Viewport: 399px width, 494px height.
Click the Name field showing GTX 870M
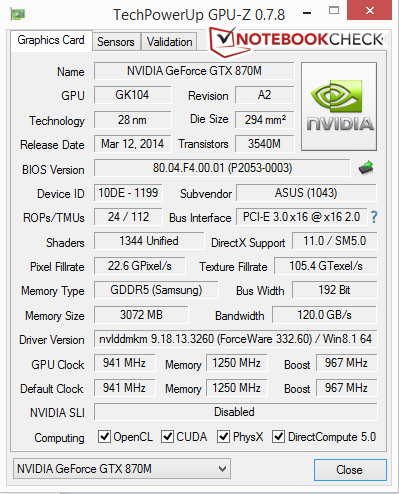click(x=194, y=71)
